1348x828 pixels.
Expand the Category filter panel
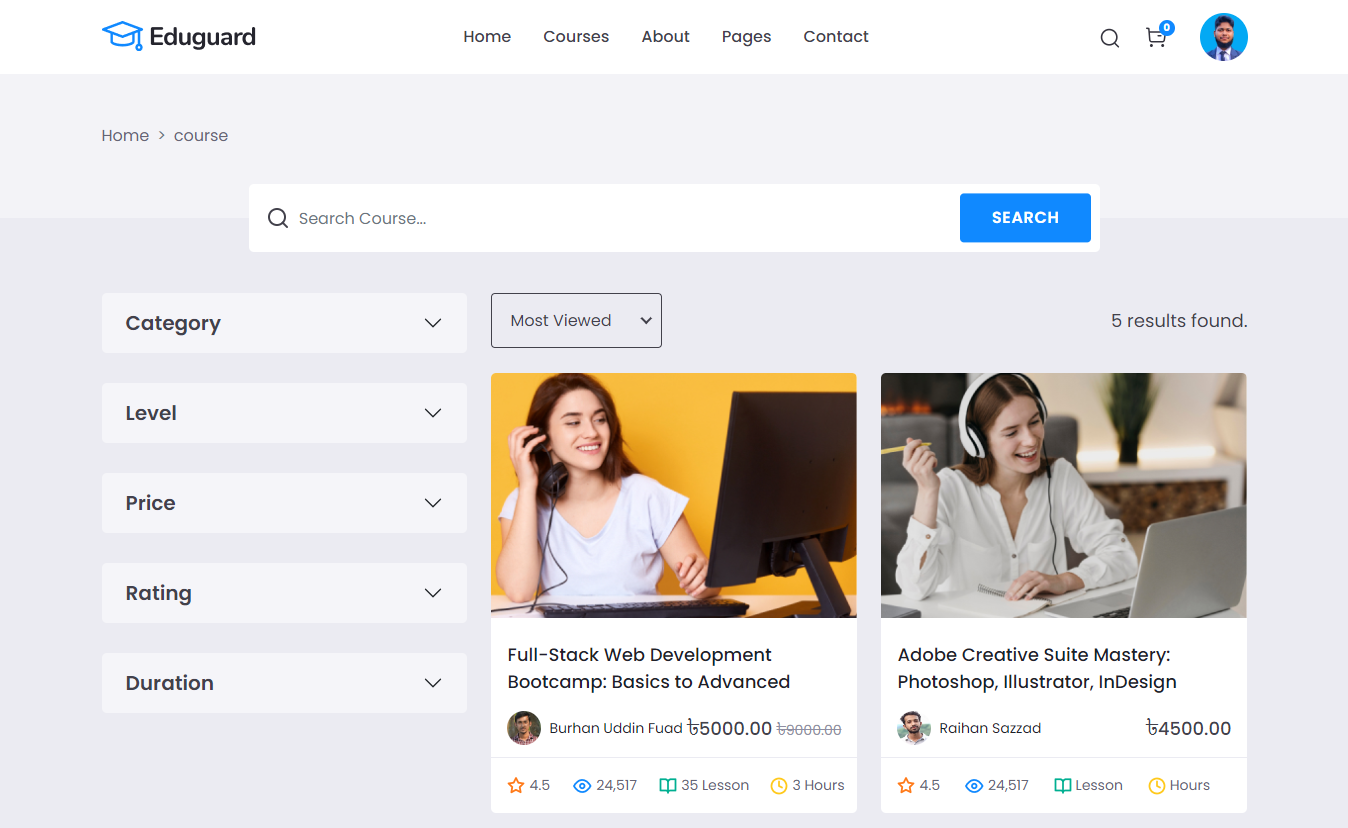click(x=284, y=323)
